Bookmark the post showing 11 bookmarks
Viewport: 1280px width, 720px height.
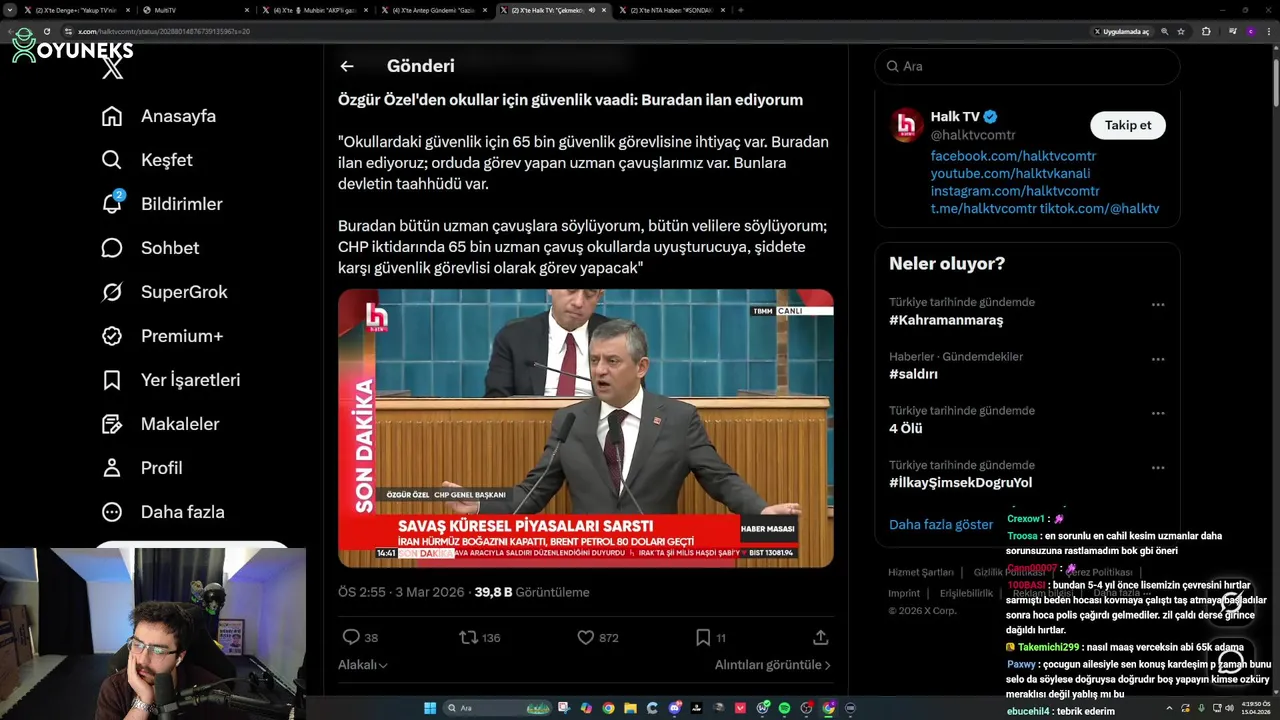tap(711, 637)
